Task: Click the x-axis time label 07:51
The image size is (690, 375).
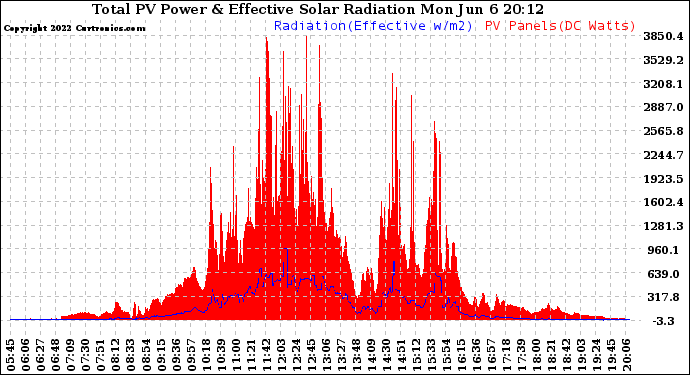Action: [x=101, y=355]
